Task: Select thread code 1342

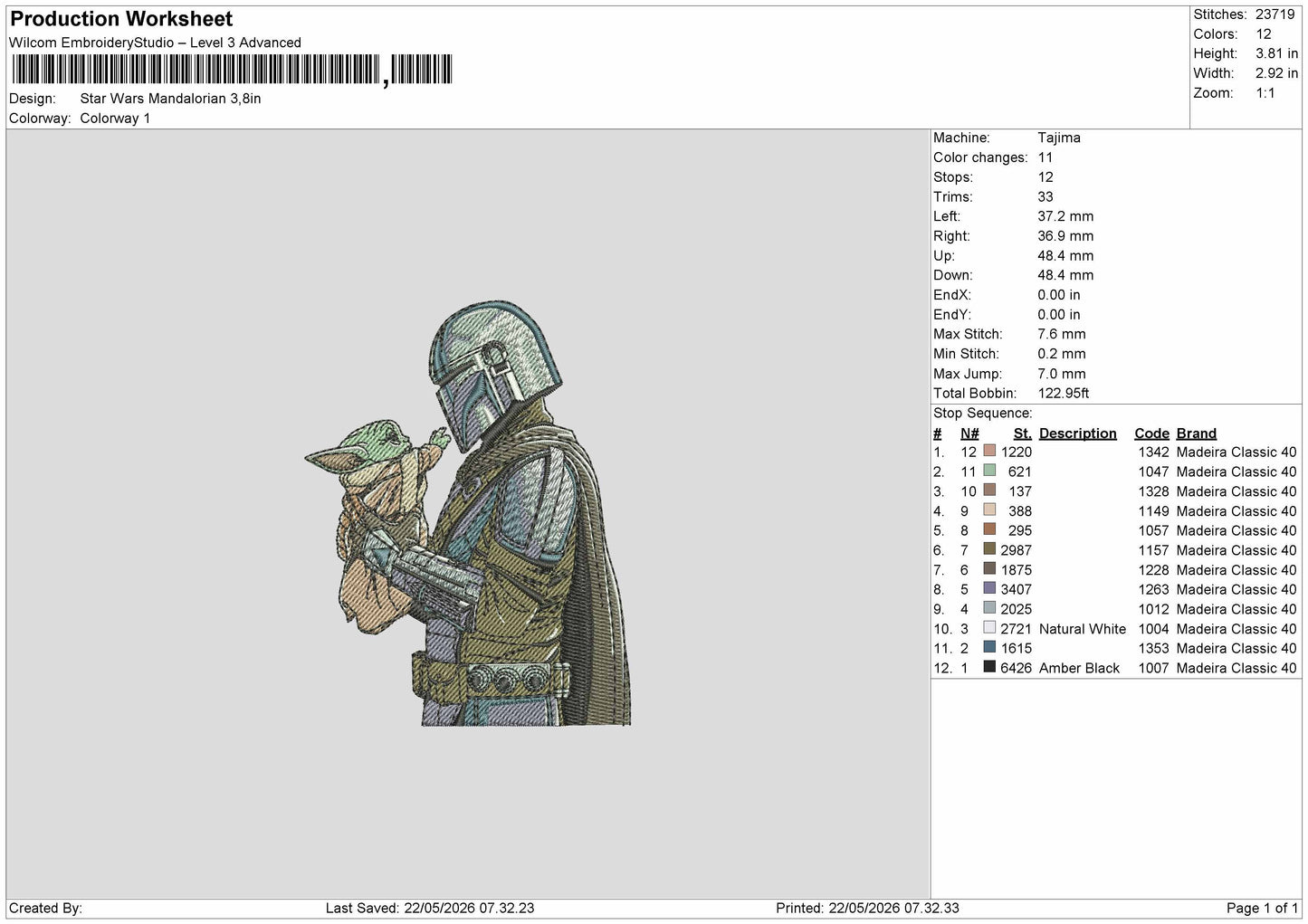Action: (x=1153, y=452)
